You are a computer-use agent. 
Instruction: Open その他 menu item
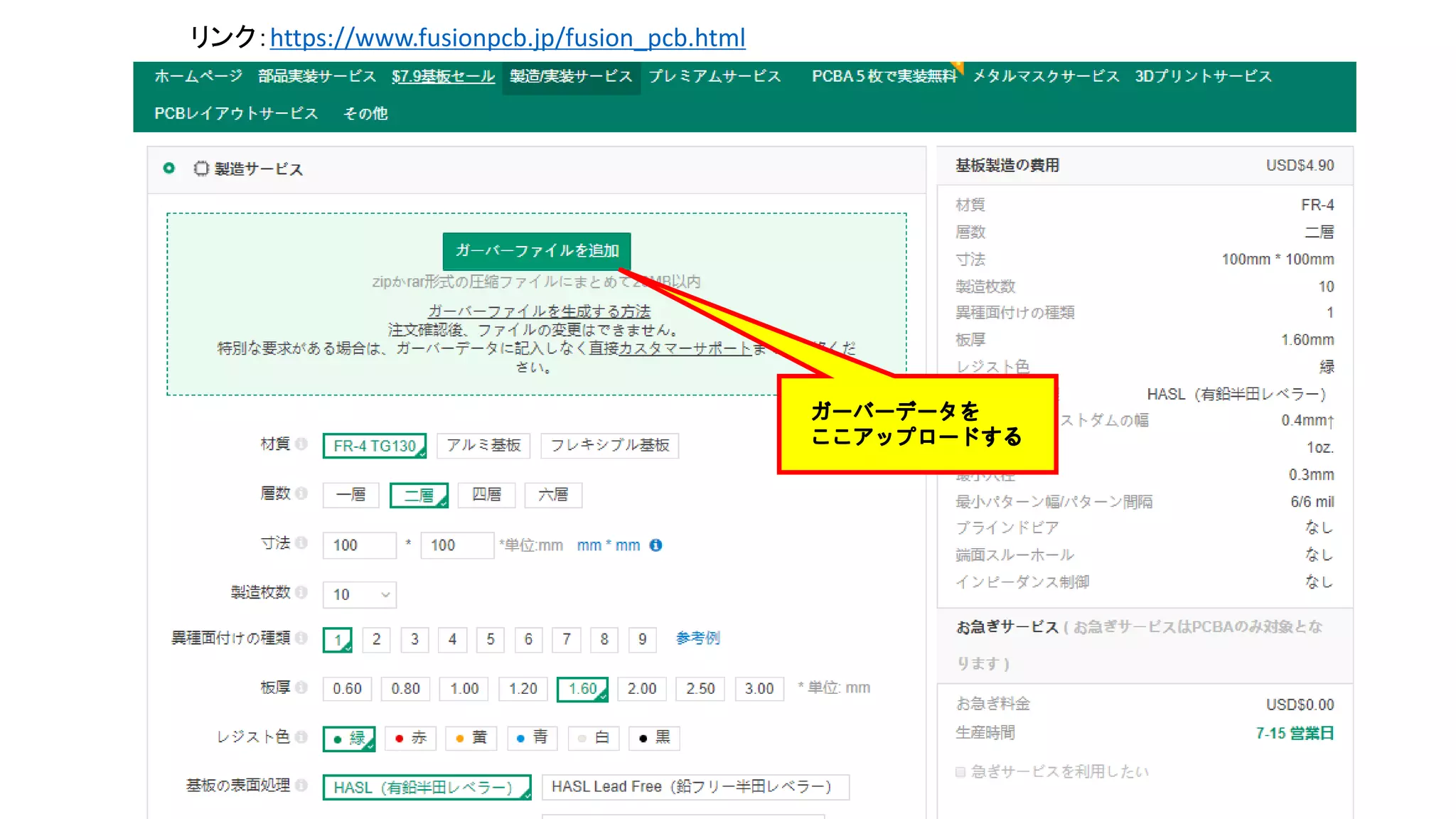(365, 114)
